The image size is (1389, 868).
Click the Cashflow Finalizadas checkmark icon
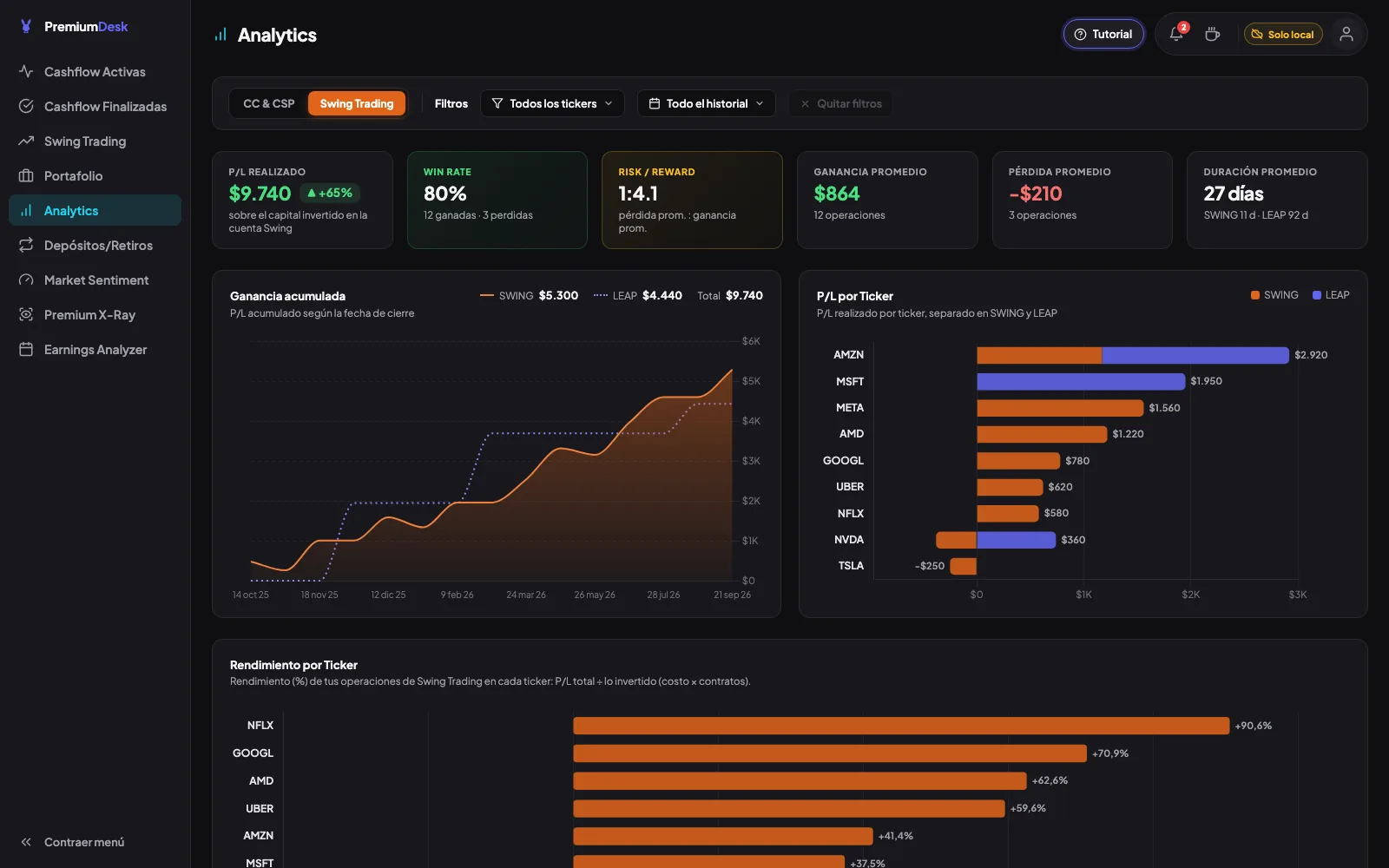pyautogui.click(x=26, y=106)
